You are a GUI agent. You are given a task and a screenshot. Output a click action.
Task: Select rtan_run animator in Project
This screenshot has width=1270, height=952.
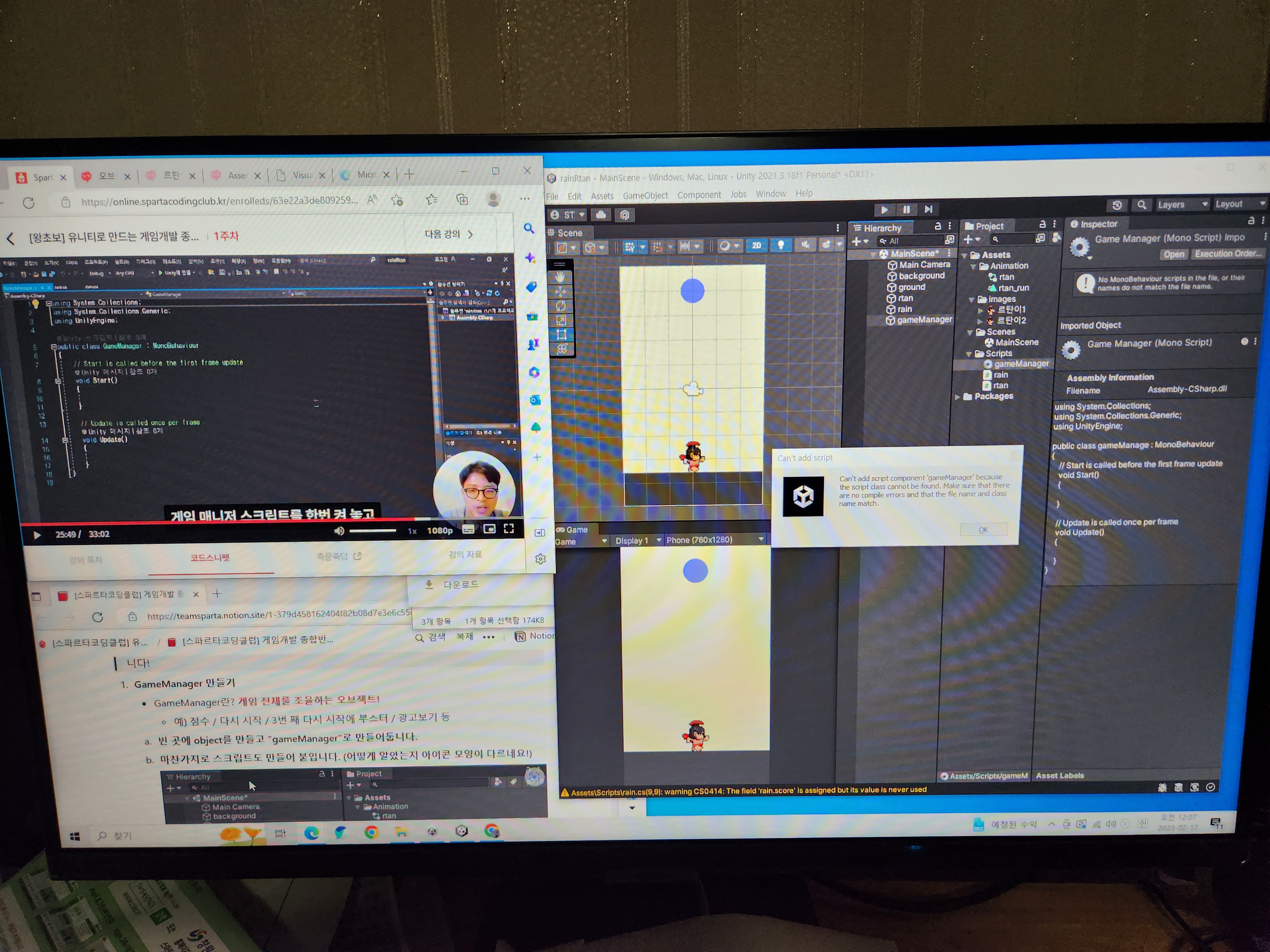coord(1009,288)
